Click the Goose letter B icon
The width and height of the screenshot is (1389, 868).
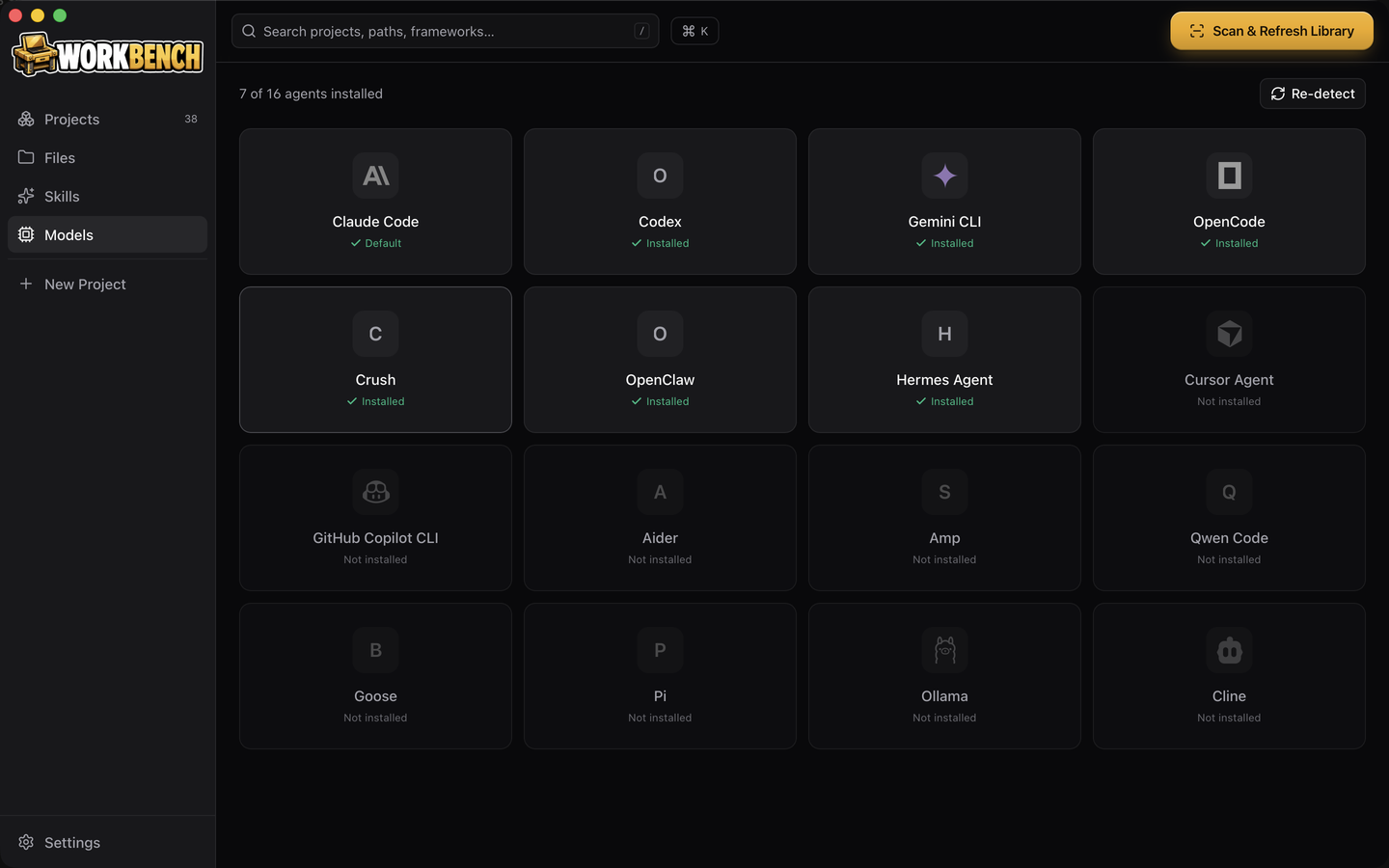(x=375, y=650)
